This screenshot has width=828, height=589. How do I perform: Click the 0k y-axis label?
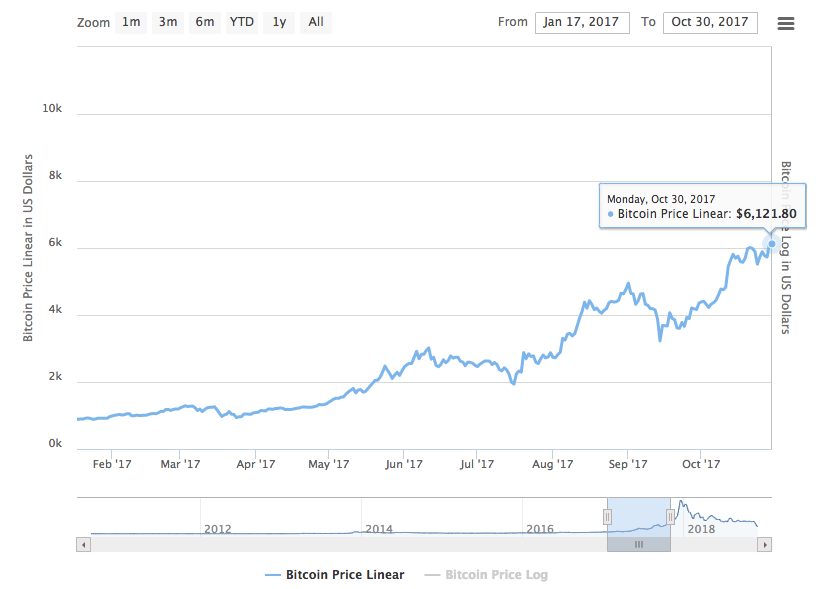(55, 444)
